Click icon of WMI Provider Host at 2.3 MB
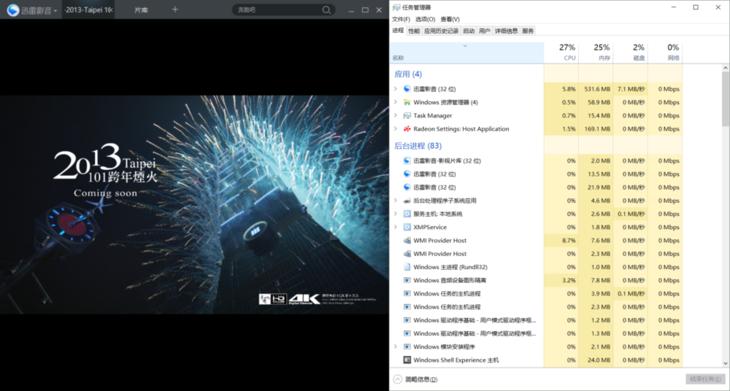Viewport: 730px width, 391px height. pos(407,254)
